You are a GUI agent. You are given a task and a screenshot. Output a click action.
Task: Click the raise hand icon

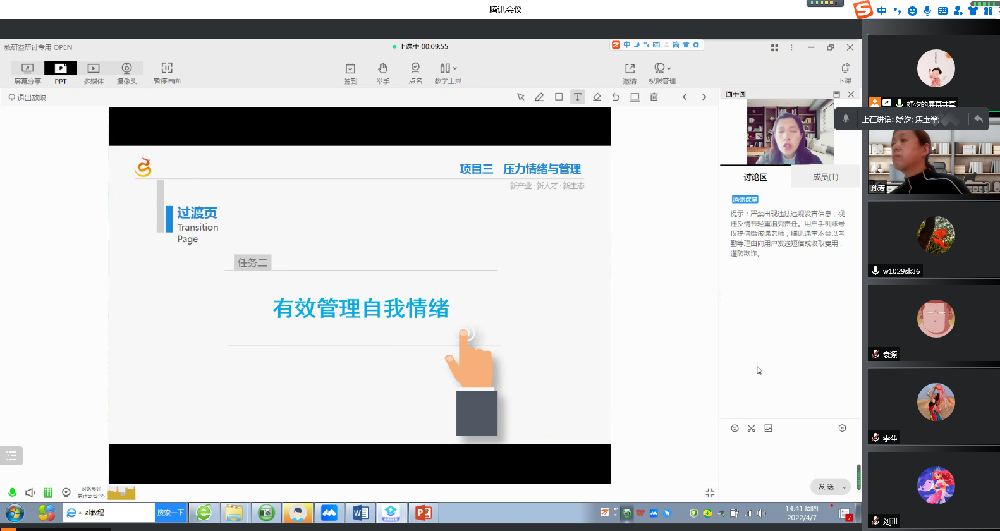pos(383,72)
